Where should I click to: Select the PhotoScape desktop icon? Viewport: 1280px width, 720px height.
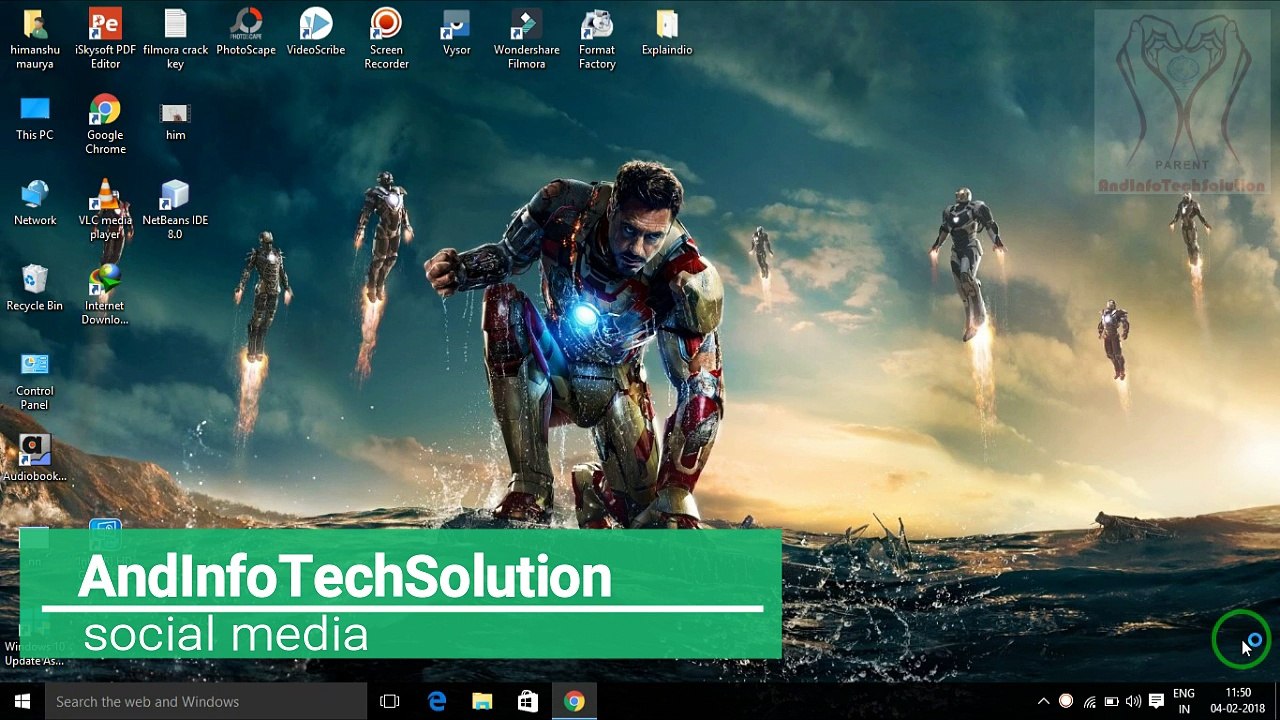[246, 32]
